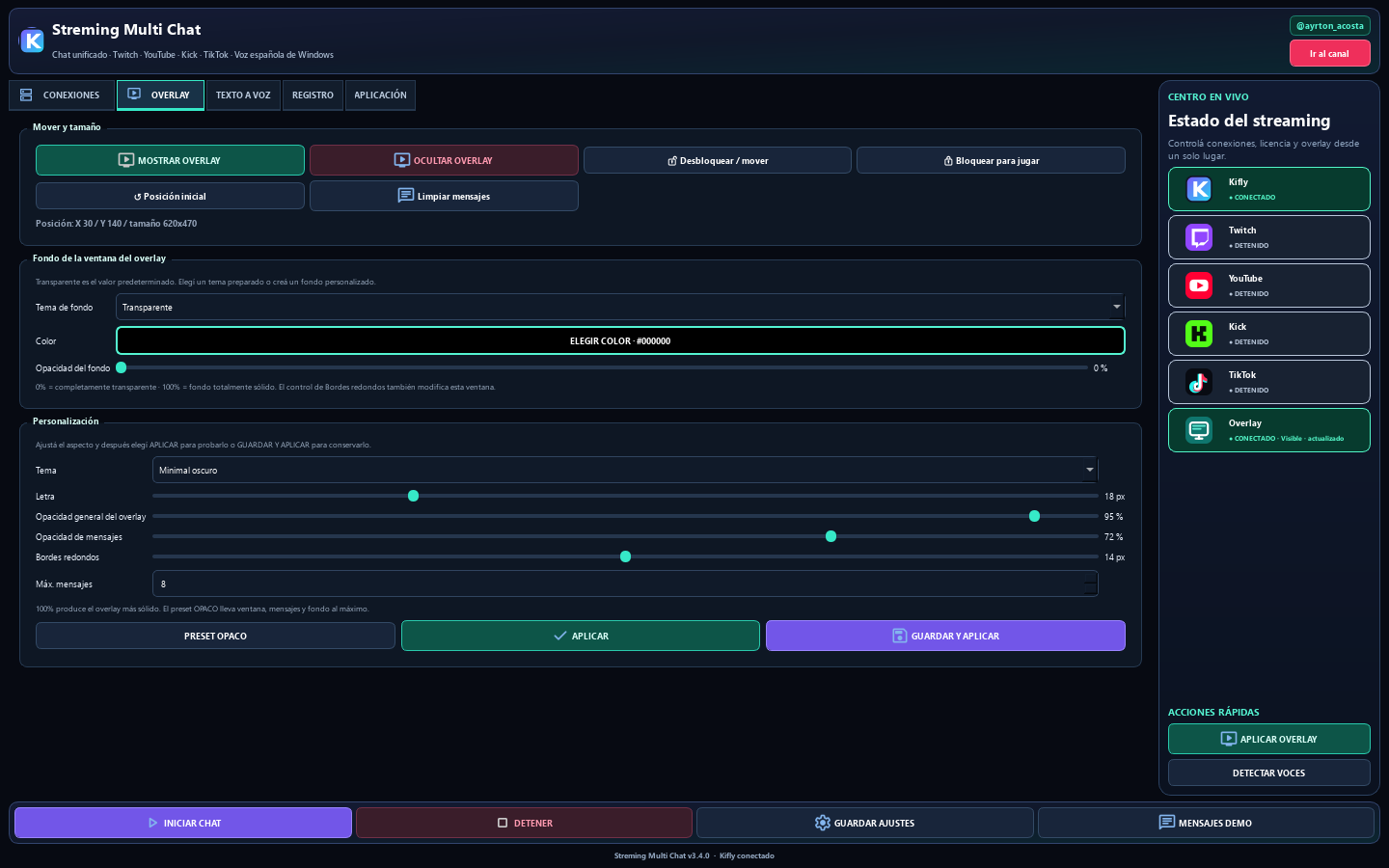Click the checkmark icon on Aplicar
Image resolution: width=1389 pixels, height=868 pixels.
tap(560, 636)
